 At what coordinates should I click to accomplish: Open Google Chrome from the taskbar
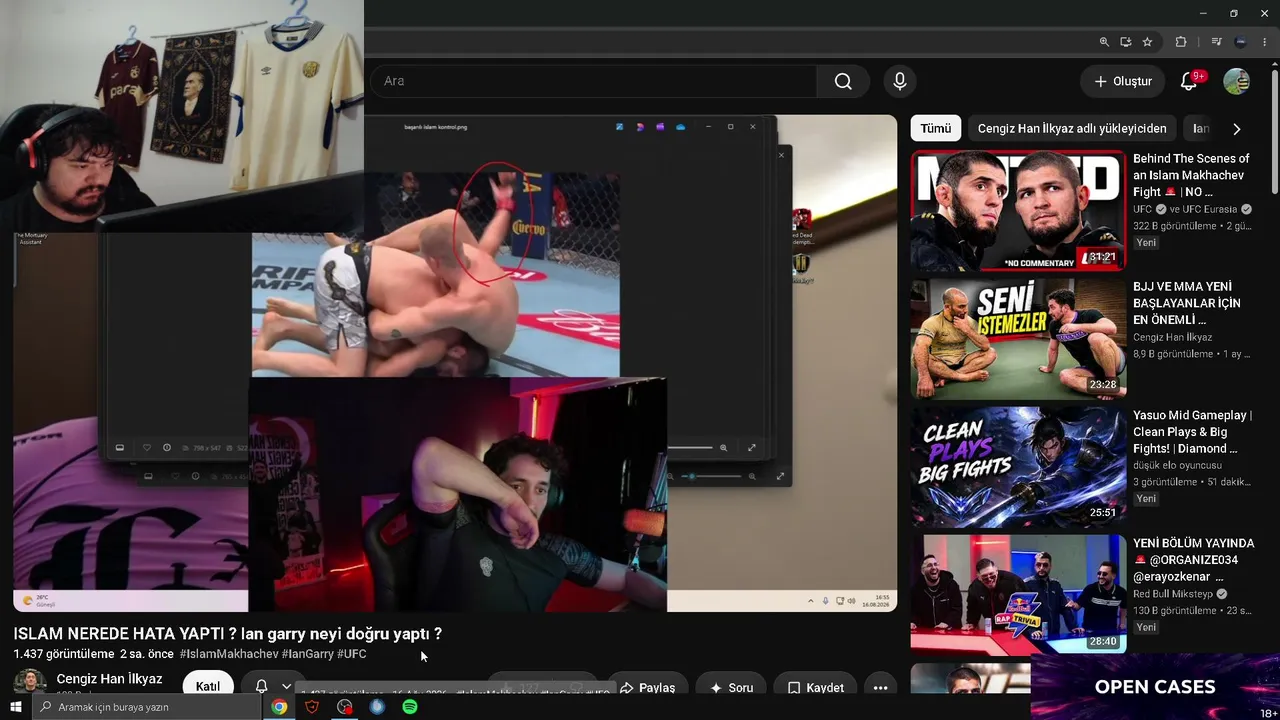click(279, 707)
